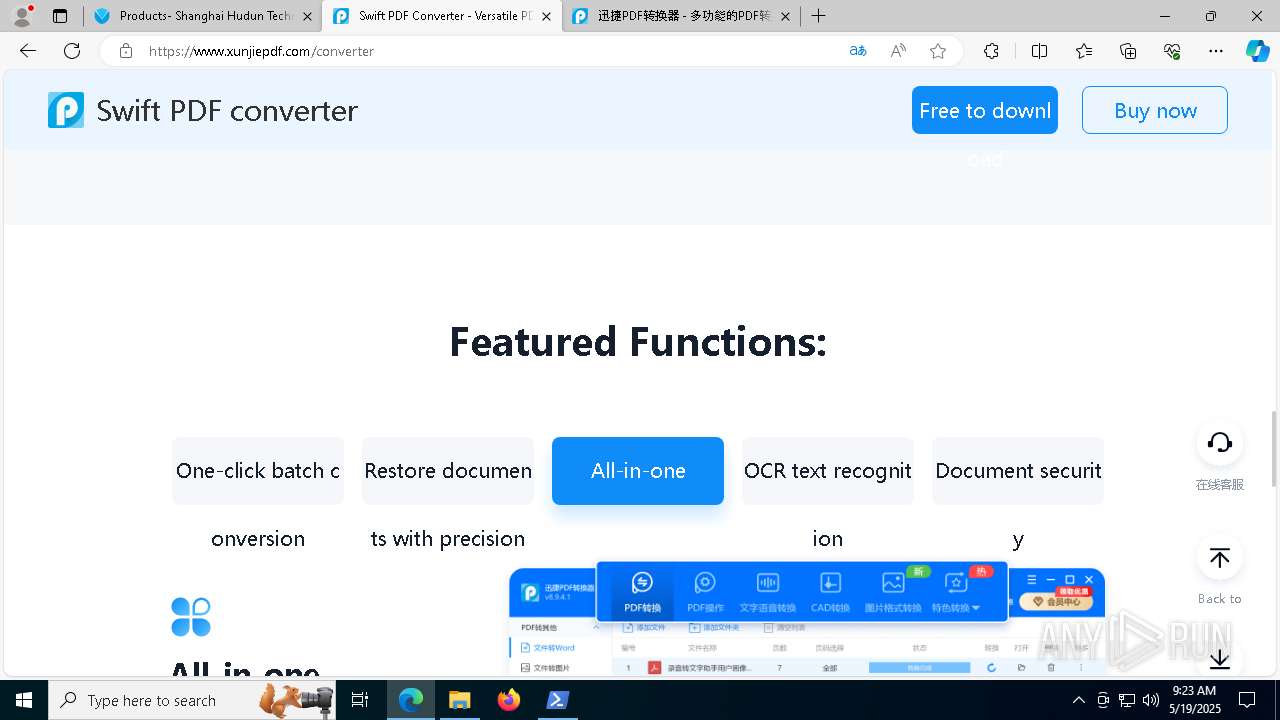Add this page to favorites star icon
This screenshot has width=1280, height=720.
point(938,51)
